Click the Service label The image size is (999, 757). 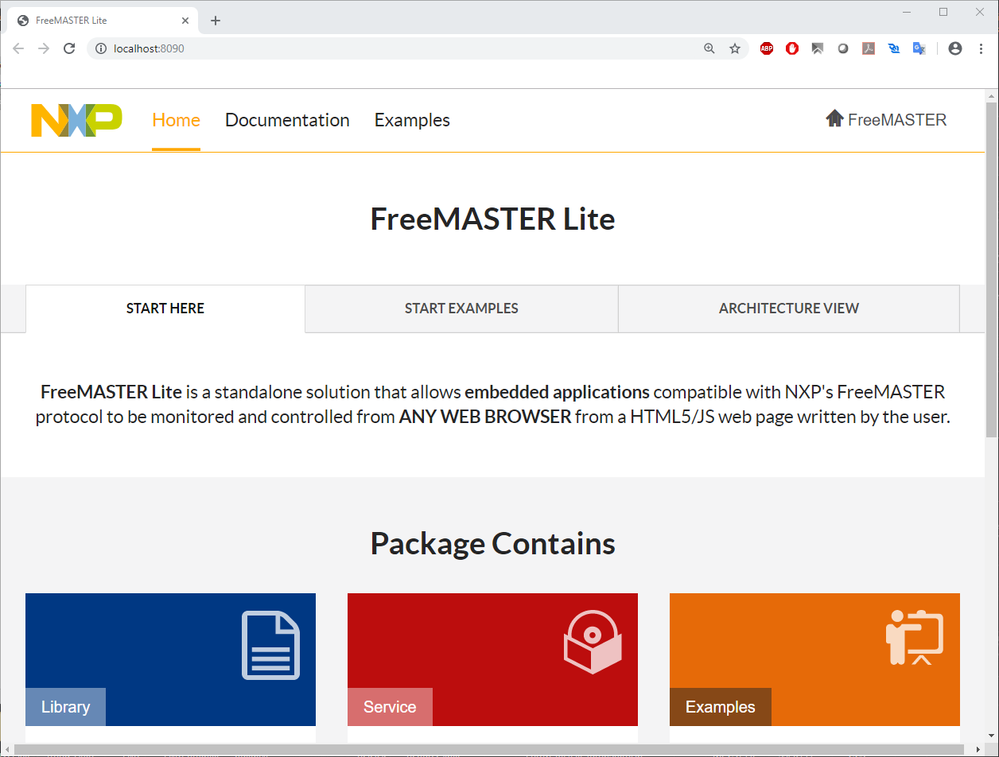[x=390, y=707]
